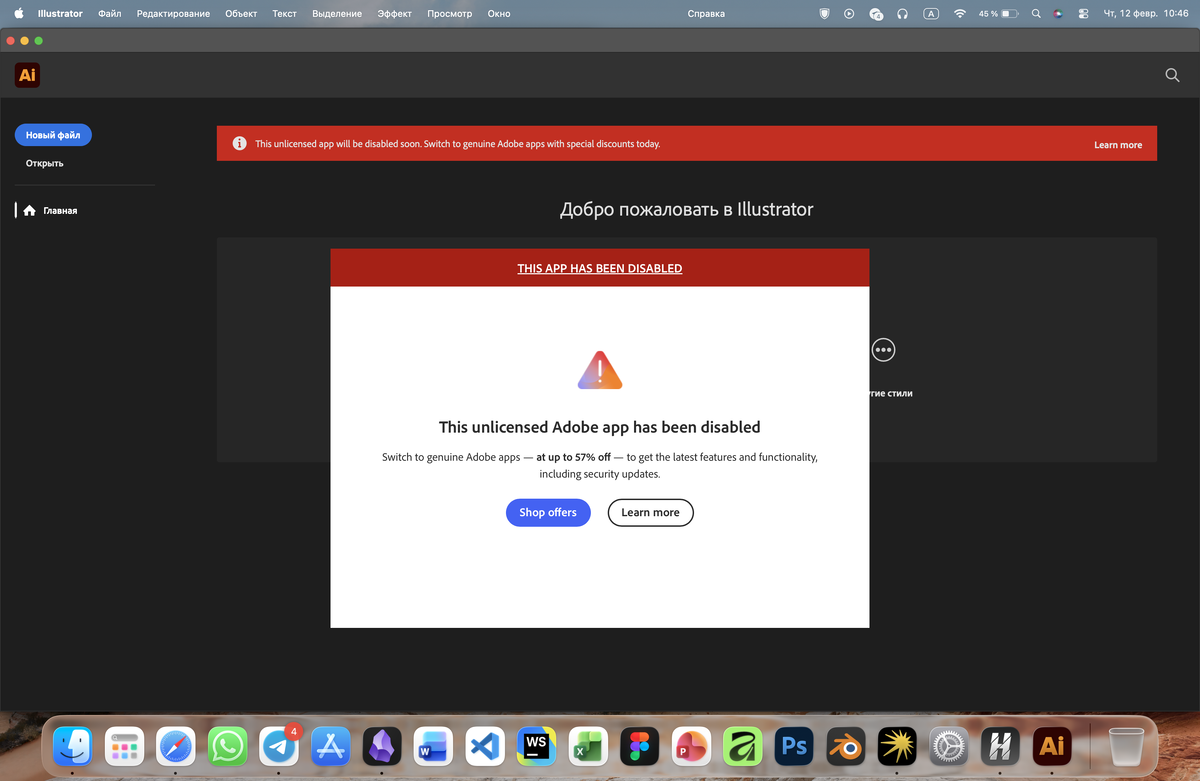Screen dimensions: 1200x781
Task: Open Figma from the dock
Action: coord(640,746)
